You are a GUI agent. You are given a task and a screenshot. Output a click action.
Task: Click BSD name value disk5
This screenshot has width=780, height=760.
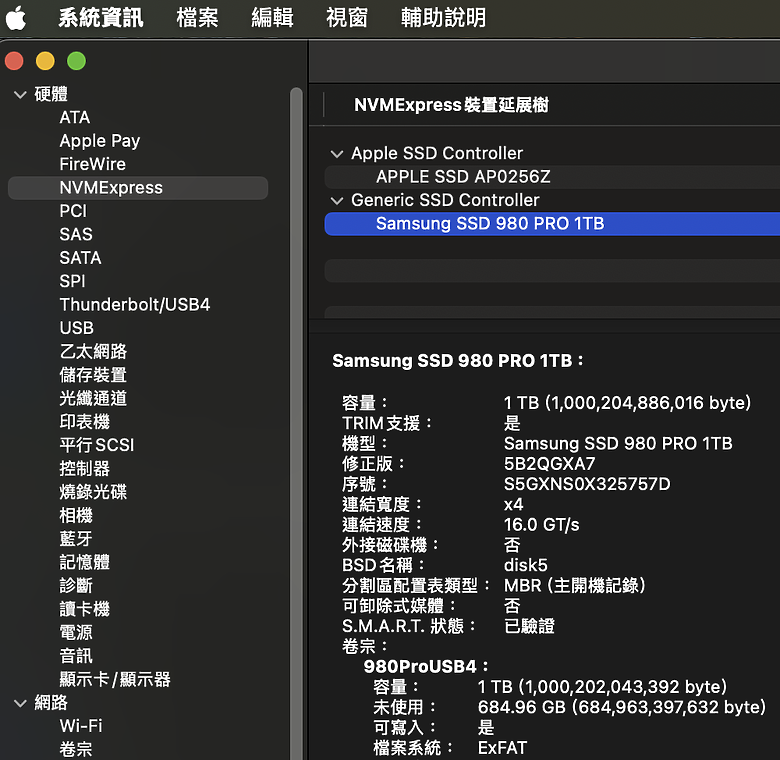point(525,566)
